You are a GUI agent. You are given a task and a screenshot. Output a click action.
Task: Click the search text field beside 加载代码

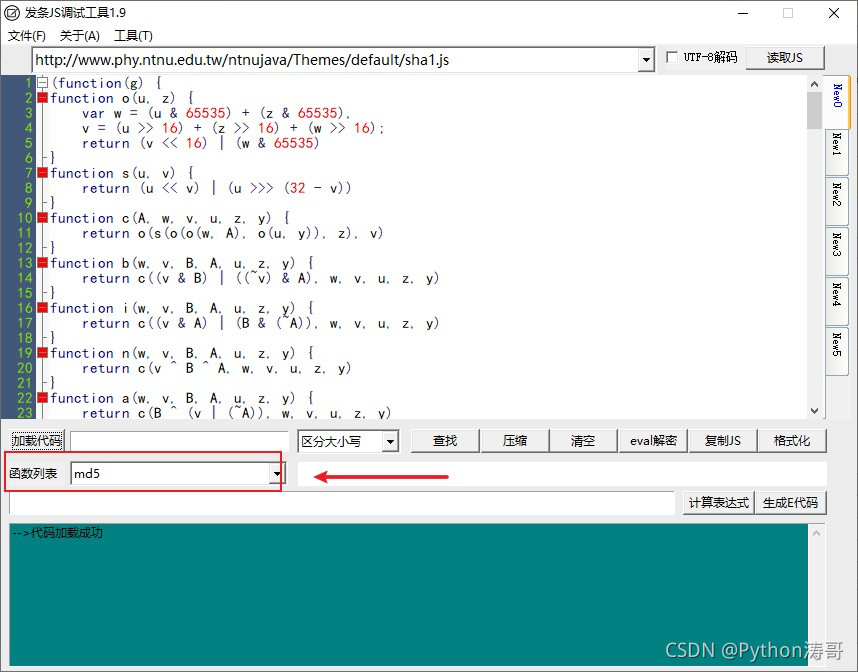point(179,441)
